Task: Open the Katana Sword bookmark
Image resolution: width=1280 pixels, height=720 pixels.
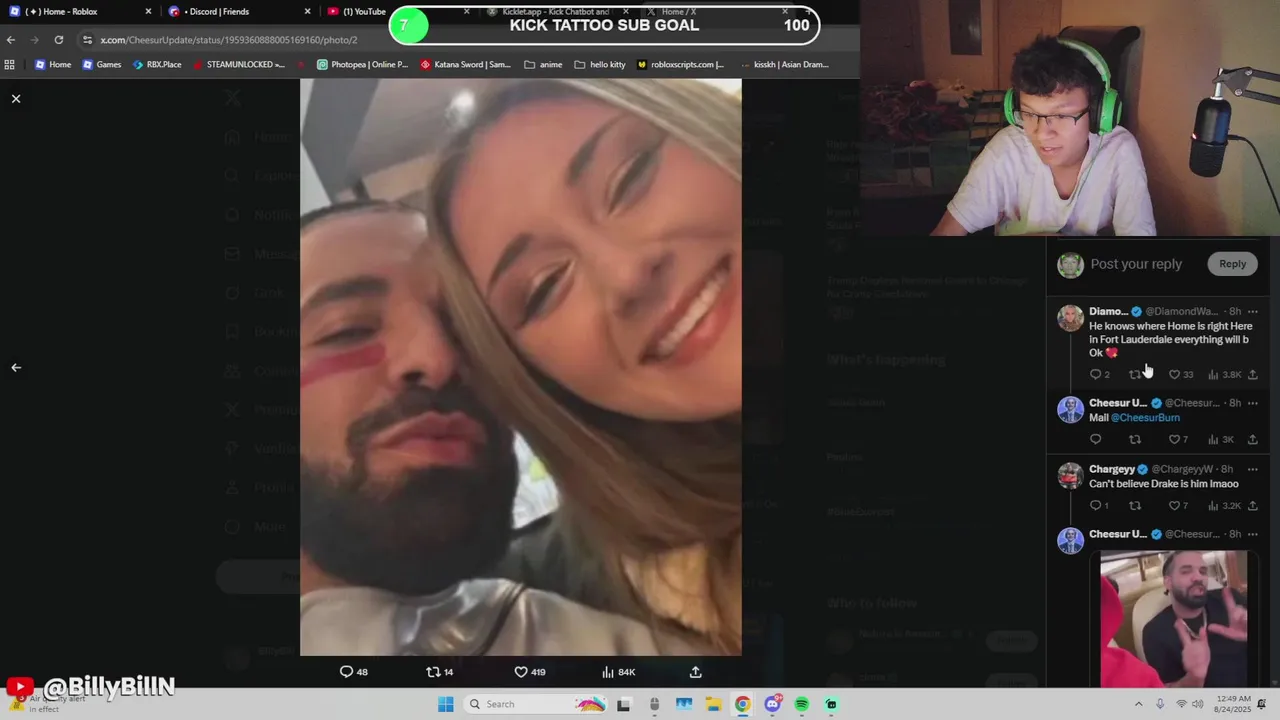Action: click(x=465, y=64)
